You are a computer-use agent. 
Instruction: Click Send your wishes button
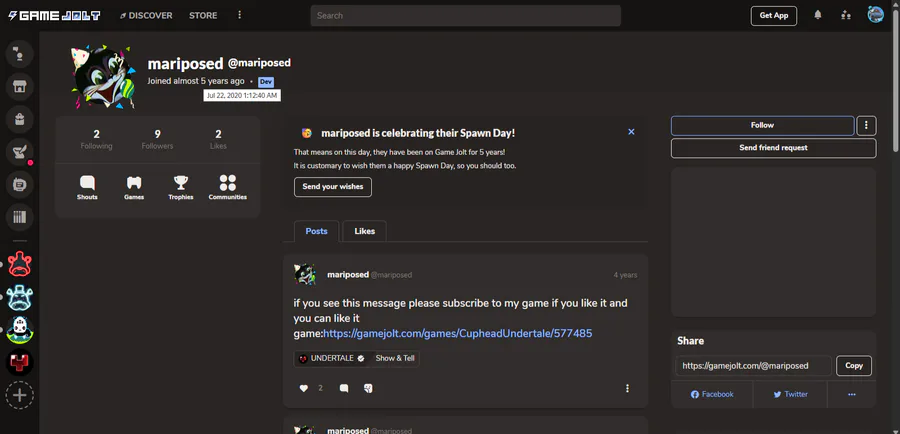pos(333,187)
